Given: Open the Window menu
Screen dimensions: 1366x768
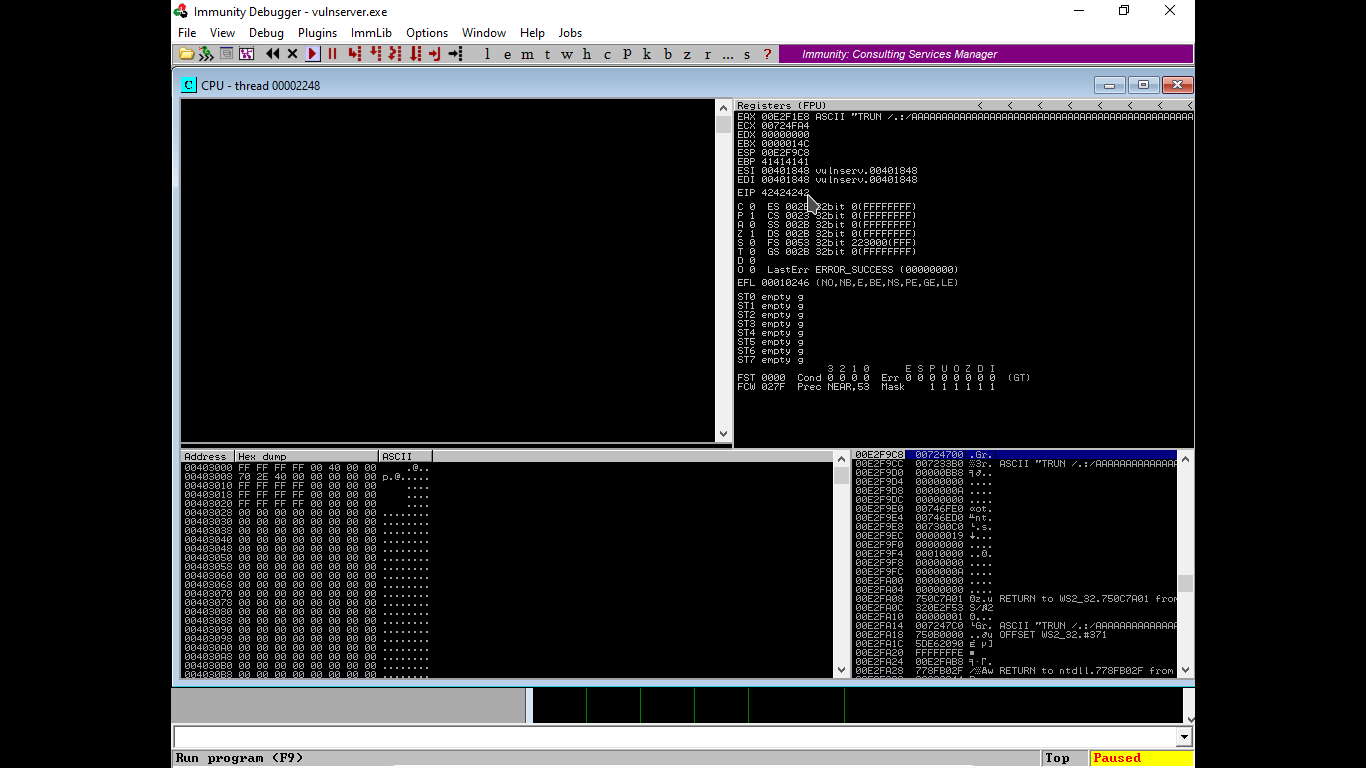Looking at the screenshot, I should point(484,33).
